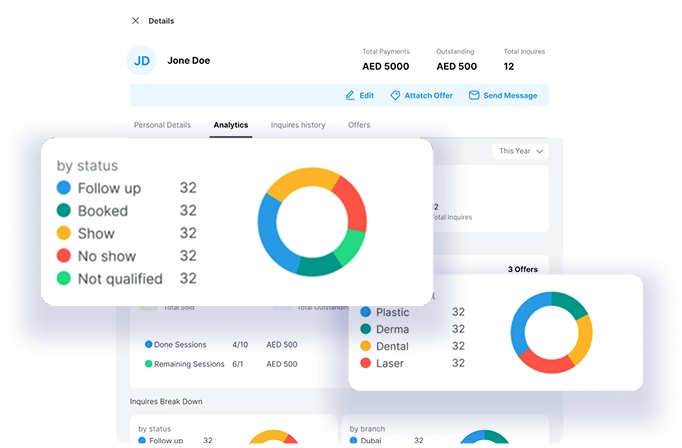Image resolution: width=682 pixels, height=448 pixels.
Task: Click the Send Message envelope icon
Action: tap(474, 96)
